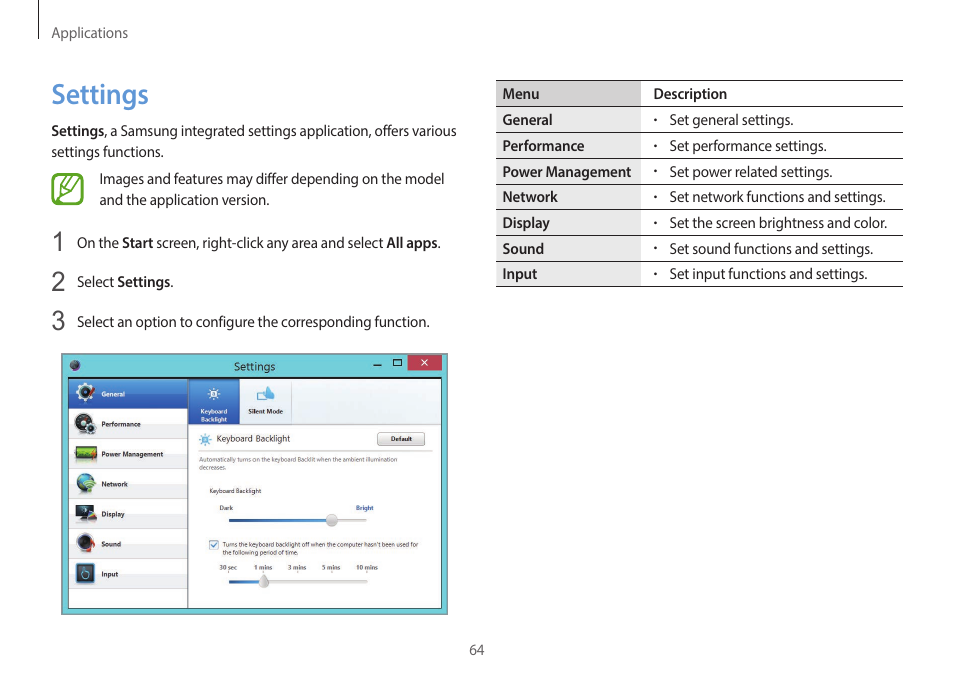Image resolution: width=954 pixels, height=675 pixels.
Task: Open the Input label in sidebar
Action: pos(110,574)
